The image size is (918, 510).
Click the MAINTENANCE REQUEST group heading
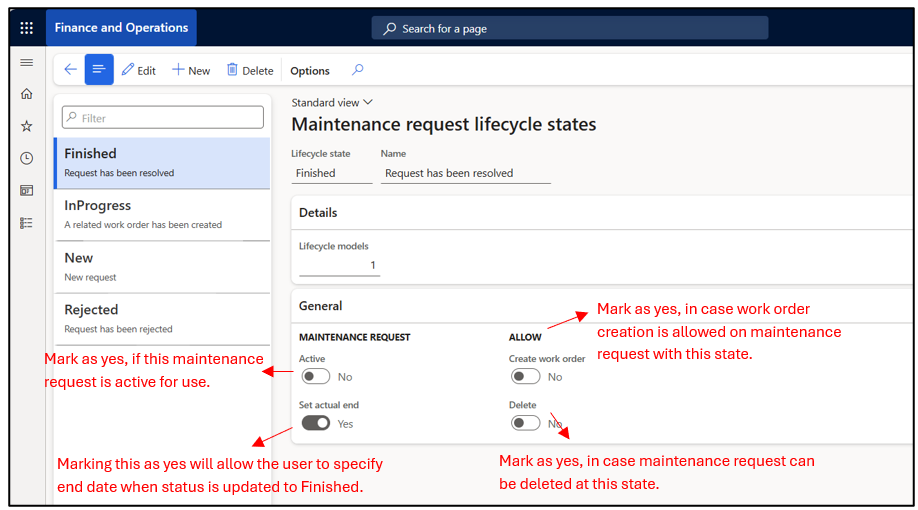click(x=354, y=337)
